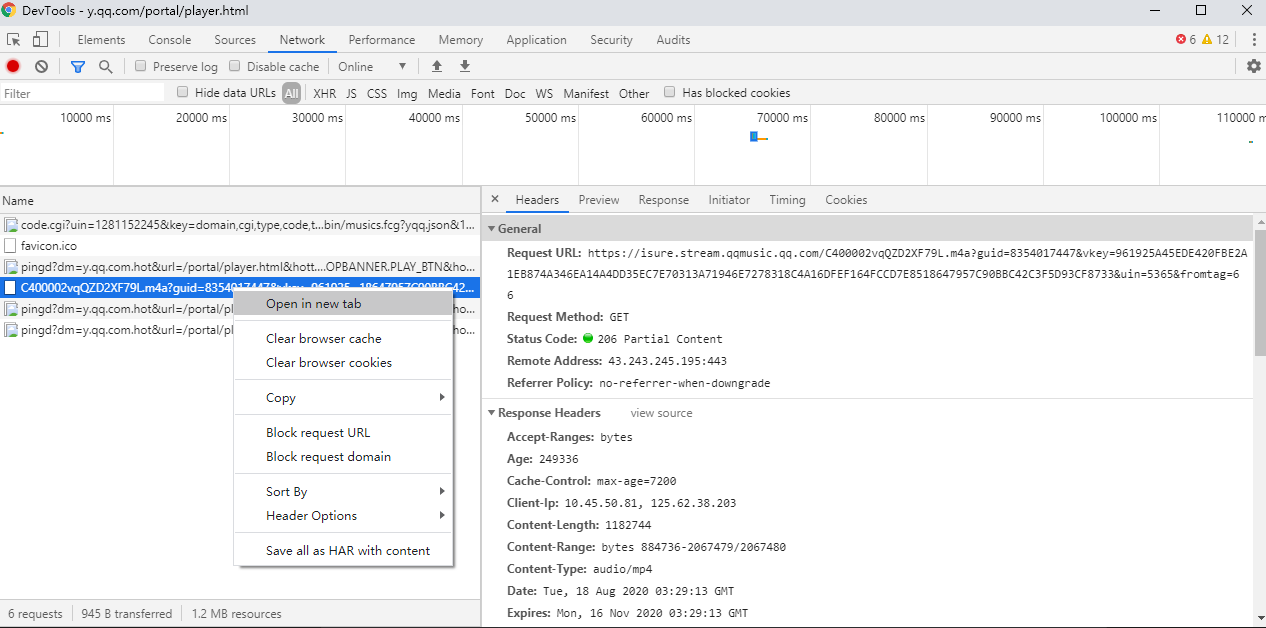Select the favicon.ico request row
Image resolution: width=1266 pixels, height=628 pixels.
tap(240, 245)
